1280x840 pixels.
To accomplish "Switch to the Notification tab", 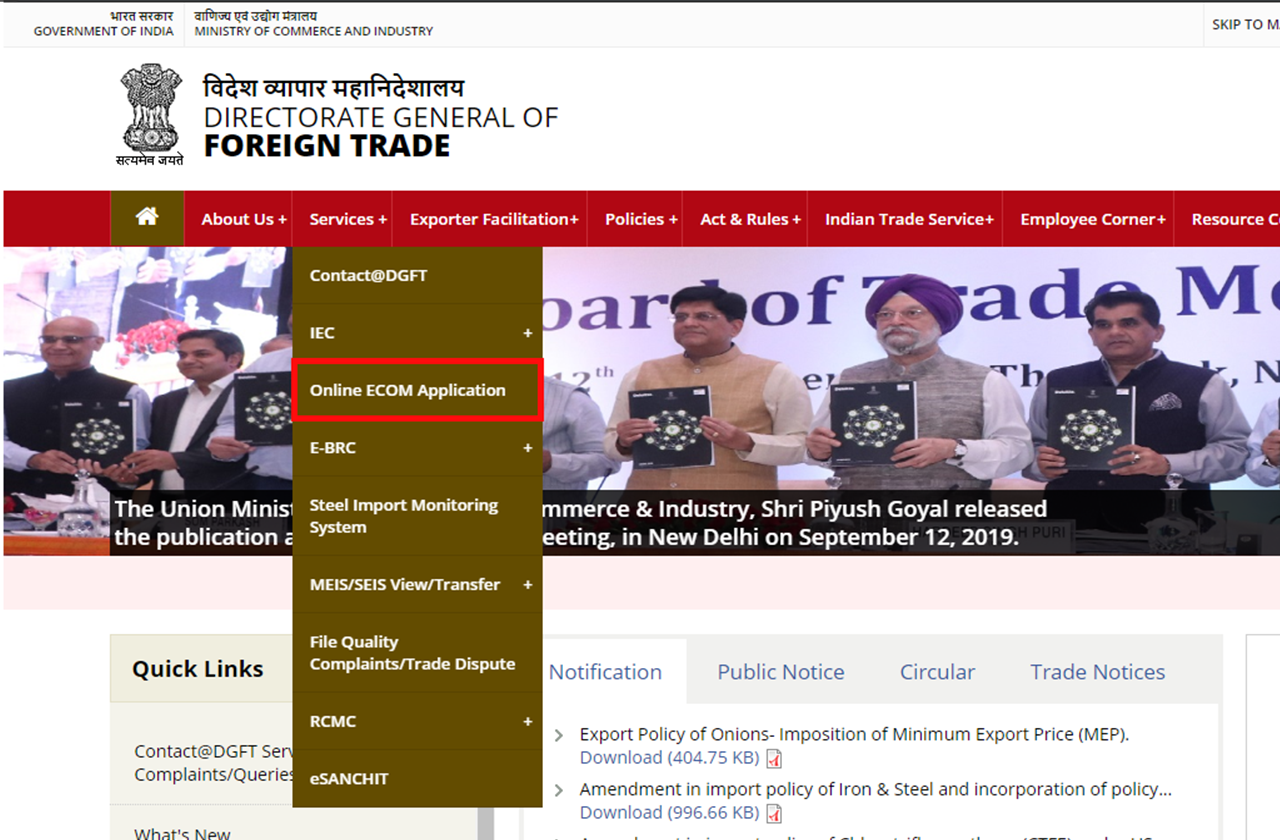I will pyautogui.click(x=605, y=672).
